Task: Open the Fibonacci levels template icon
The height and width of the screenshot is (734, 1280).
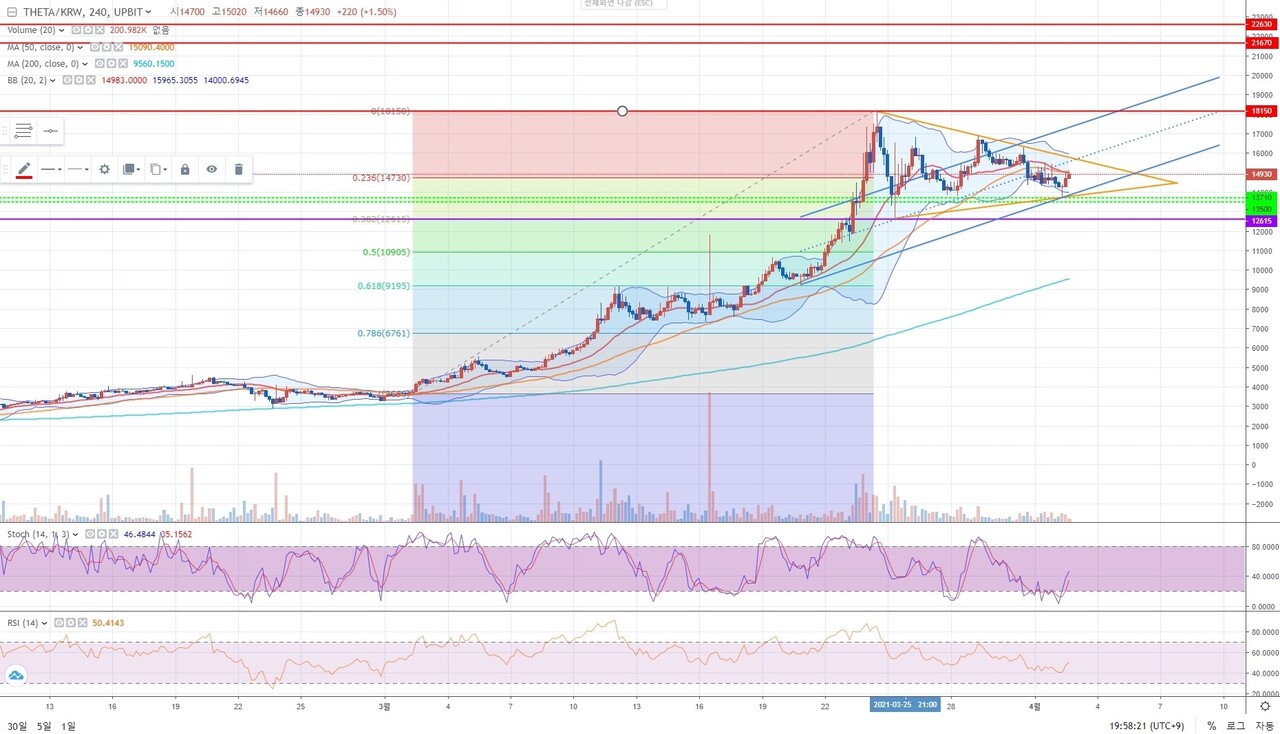Action: (x=24, y=130)
